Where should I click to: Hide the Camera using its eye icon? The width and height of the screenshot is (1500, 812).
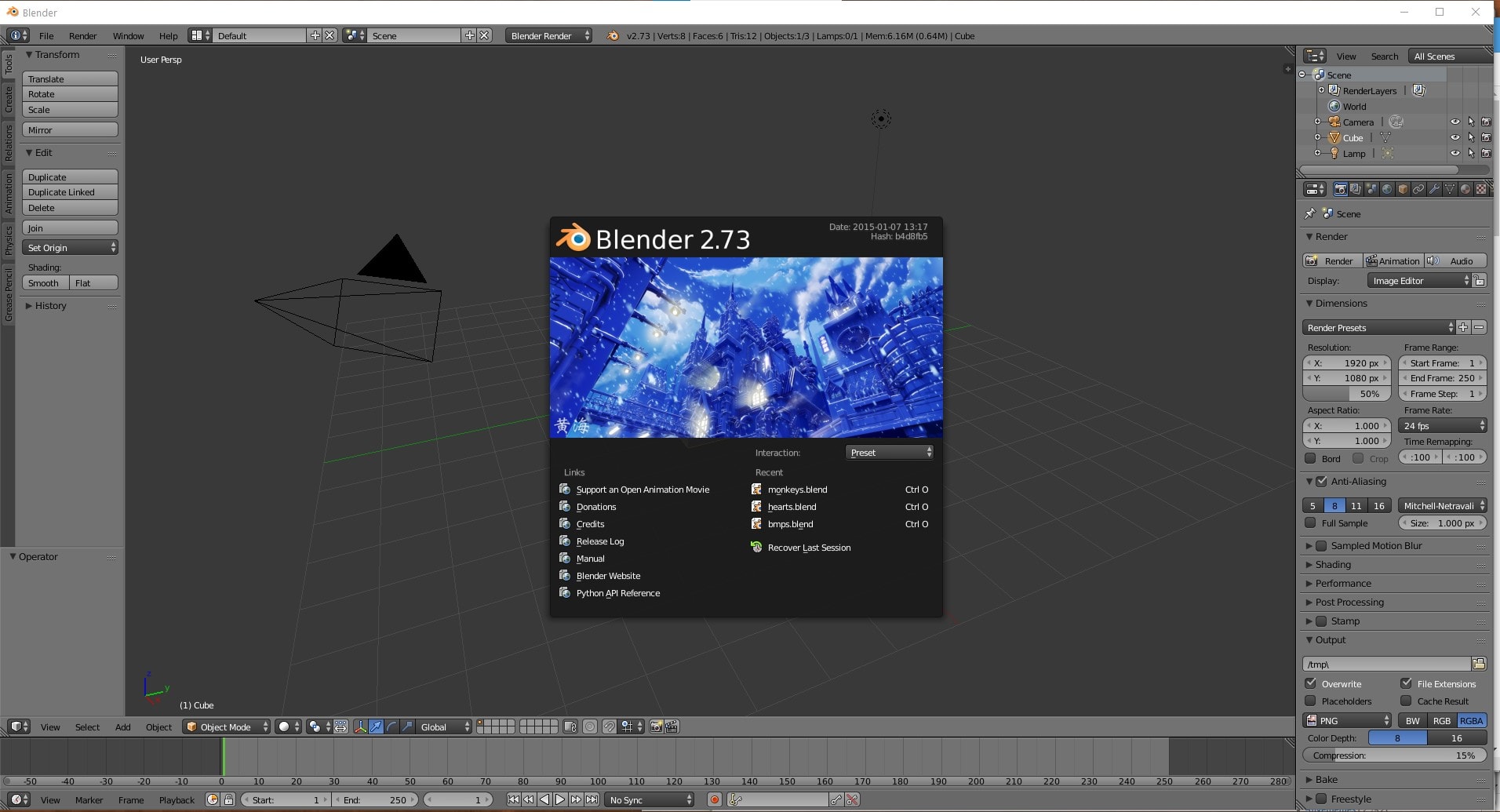(1455, 122)
